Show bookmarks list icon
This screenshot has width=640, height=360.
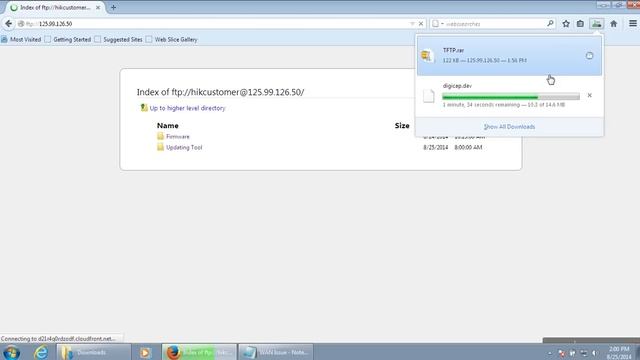tap(580, 24)
